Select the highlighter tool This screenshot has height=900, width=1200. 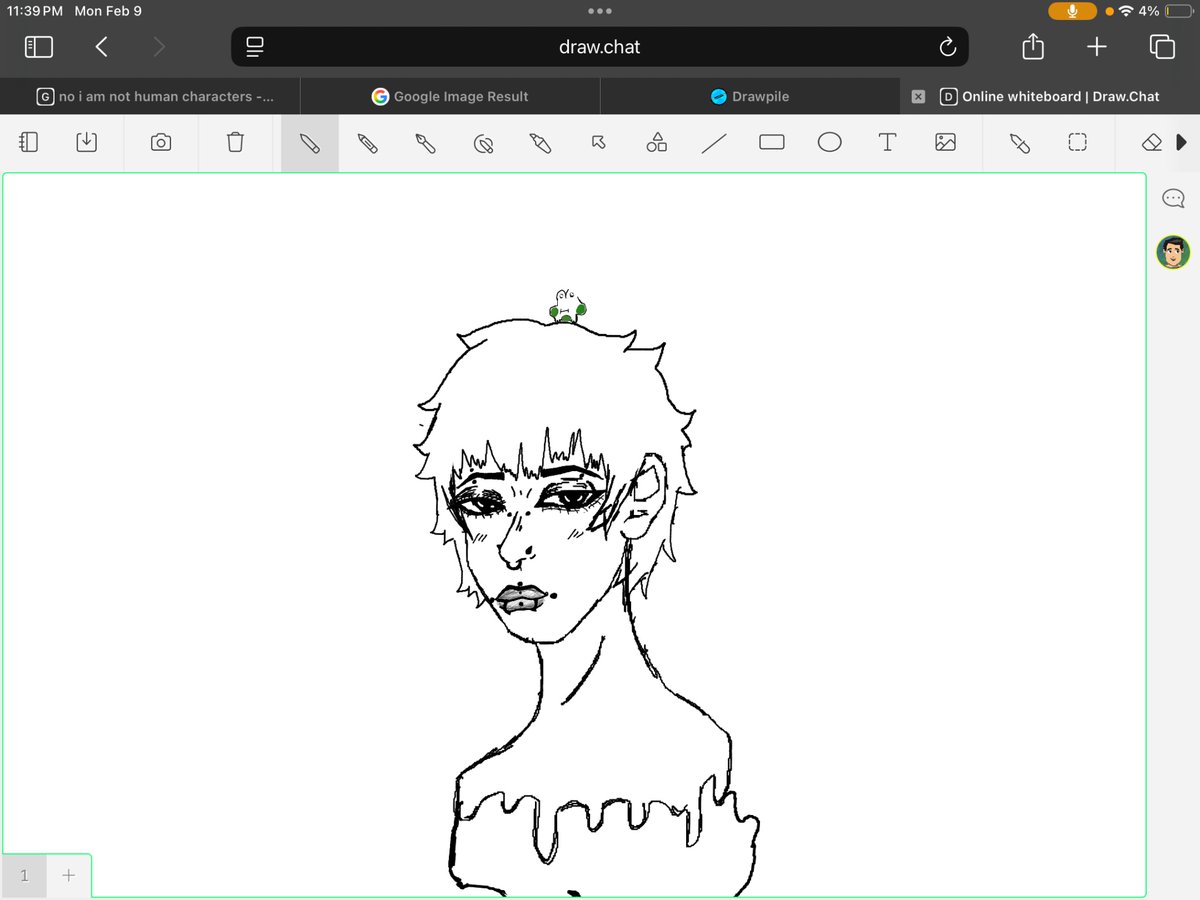coord(541,143)
